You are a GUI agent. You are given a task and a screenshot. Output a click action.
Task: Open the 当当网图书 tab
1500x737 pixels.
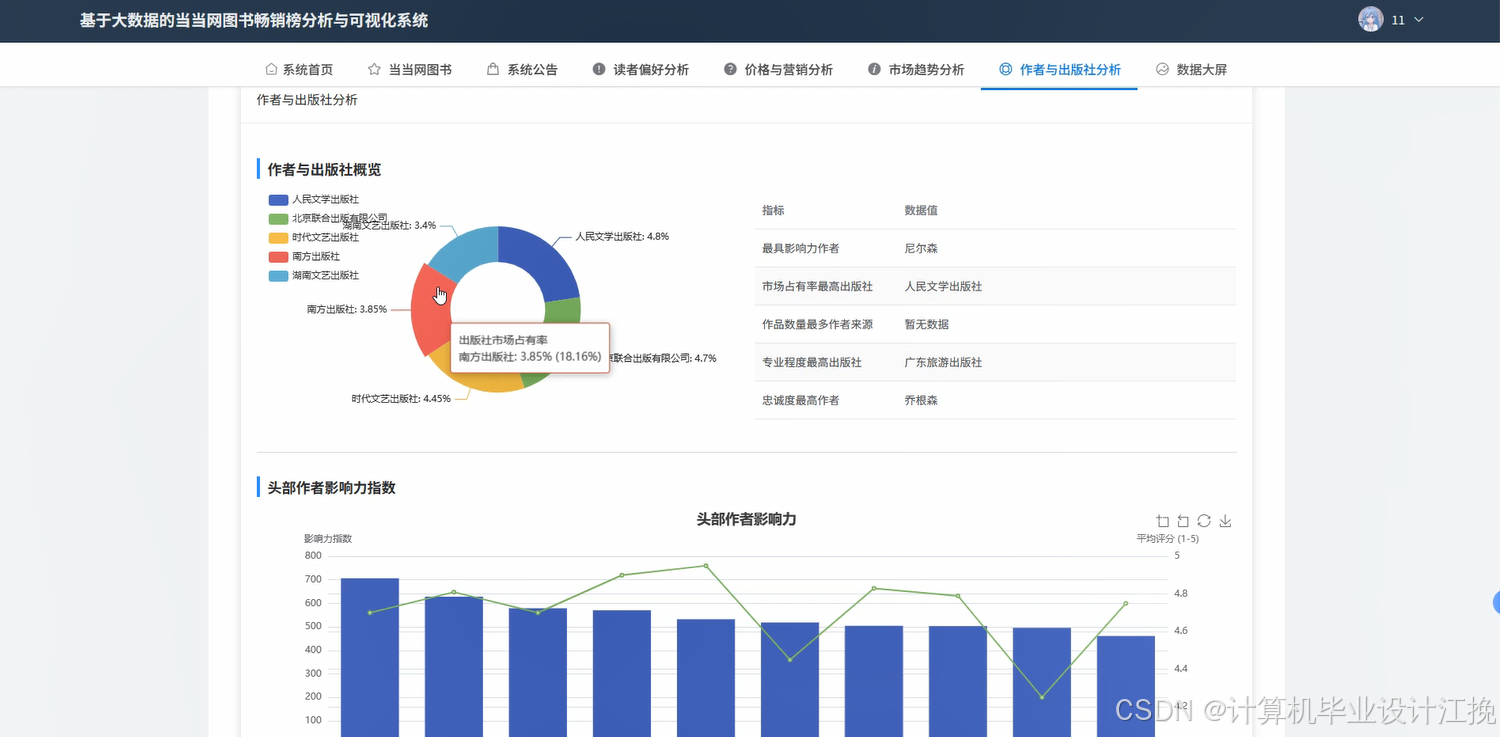click(x=410, y=69)
